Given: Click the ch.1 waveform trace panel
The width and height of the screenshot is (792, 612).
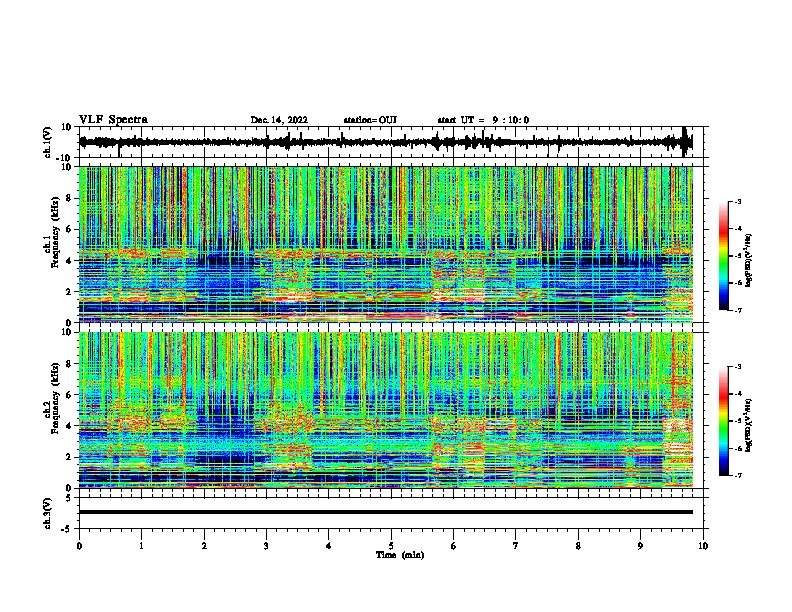Looking at the screenshot, I should click(391, 142).
